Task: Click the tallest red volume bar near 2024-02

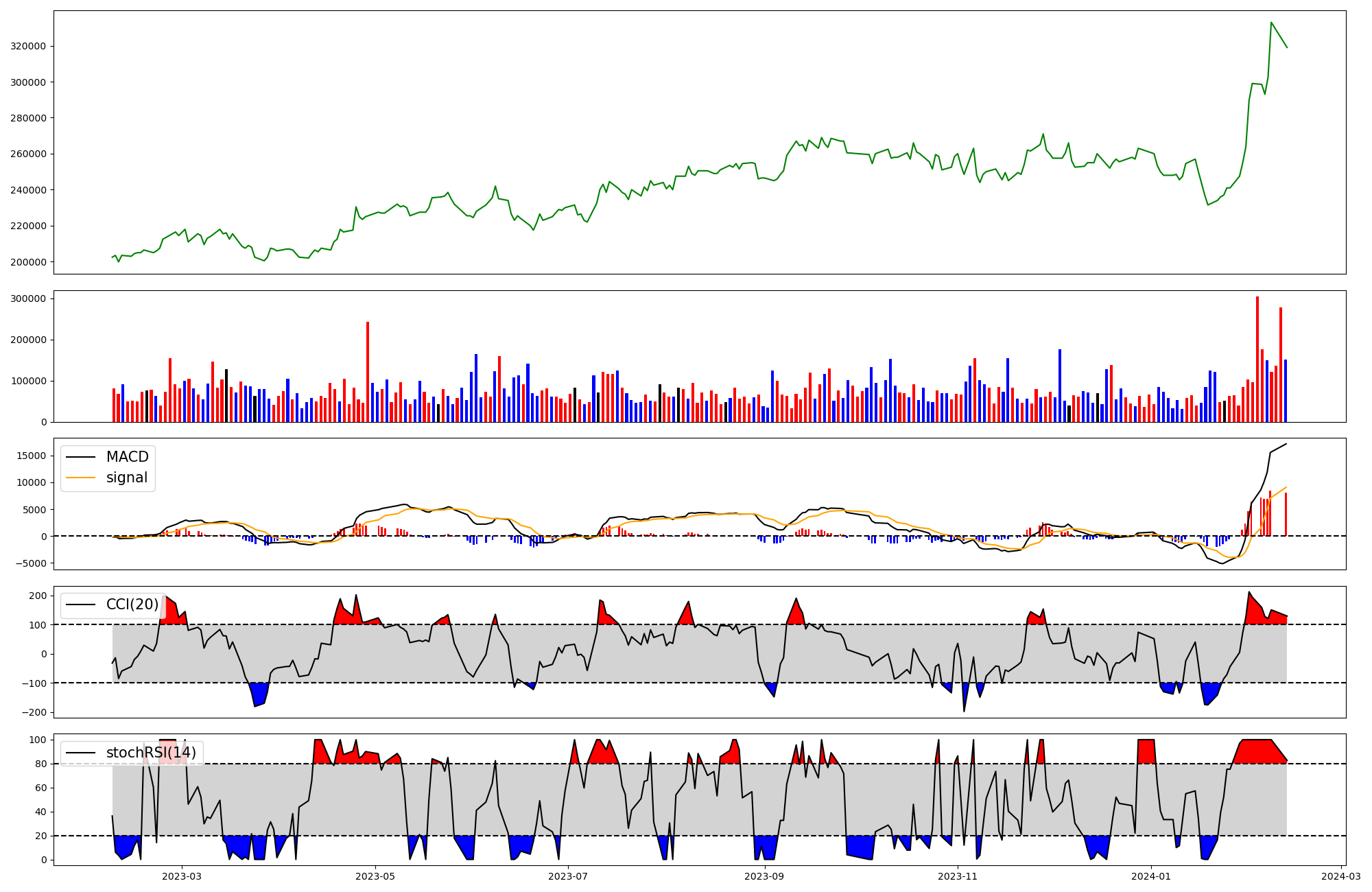Action: pos(1257,357)
